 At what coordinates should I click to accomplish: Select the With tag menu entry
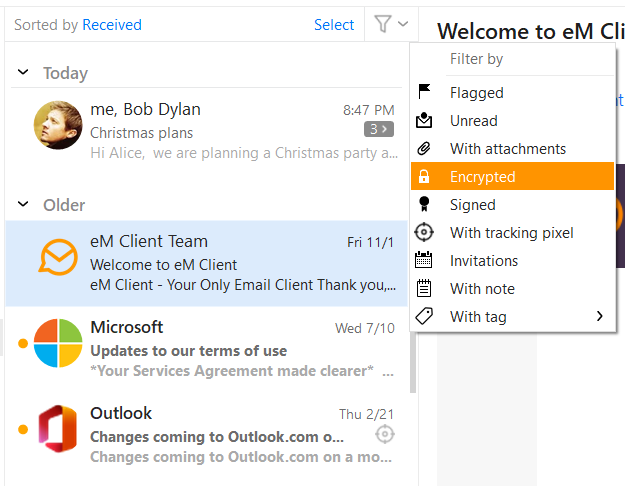[x=513, y=317]
